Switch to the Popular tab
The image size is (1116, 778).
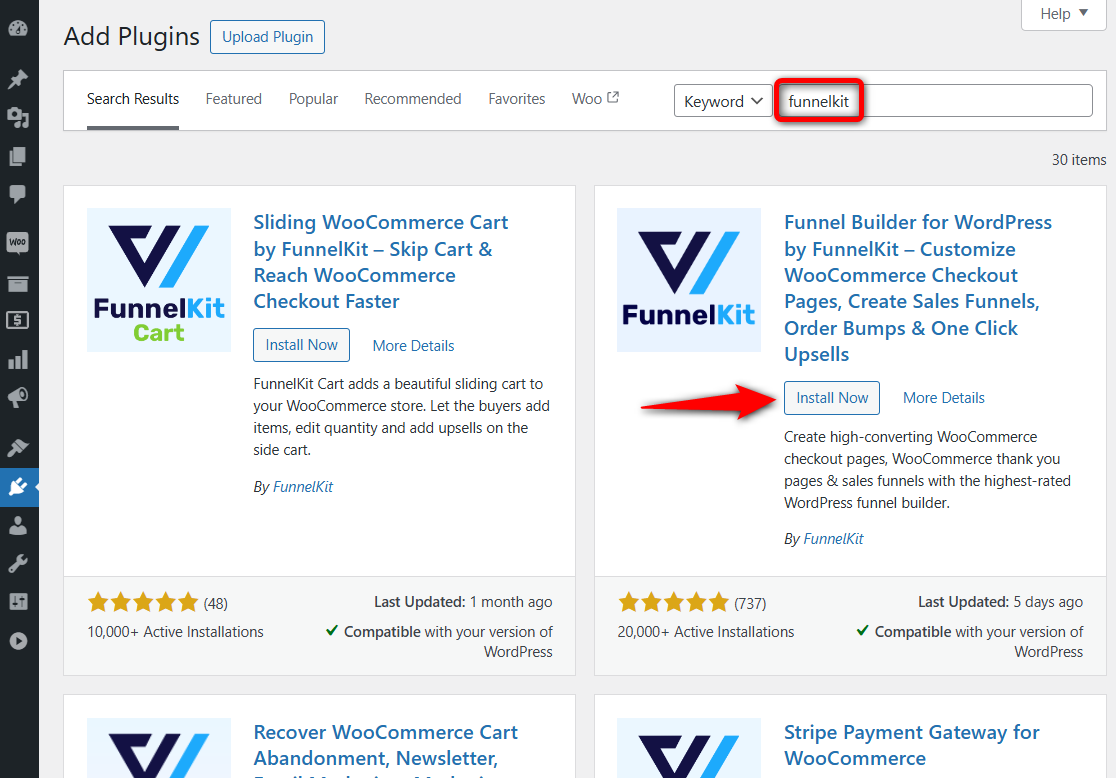coord(313,99)
